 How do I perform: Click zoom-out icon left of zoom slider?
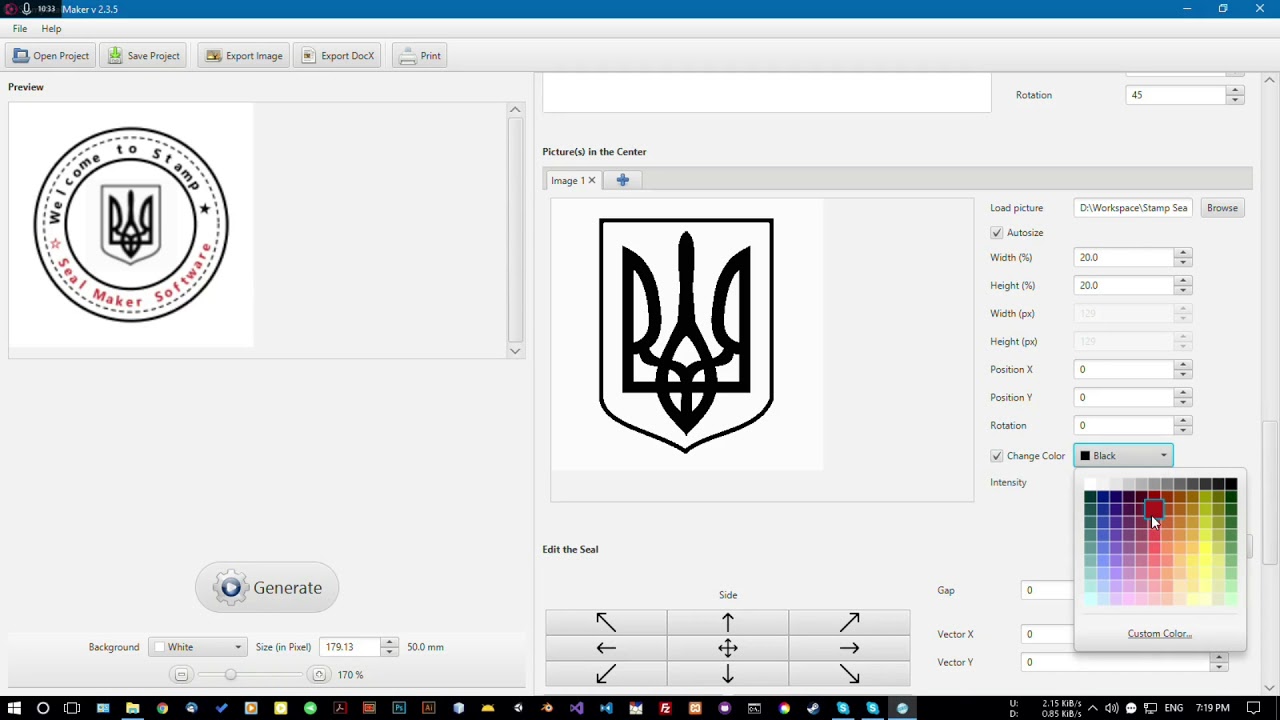181,675
